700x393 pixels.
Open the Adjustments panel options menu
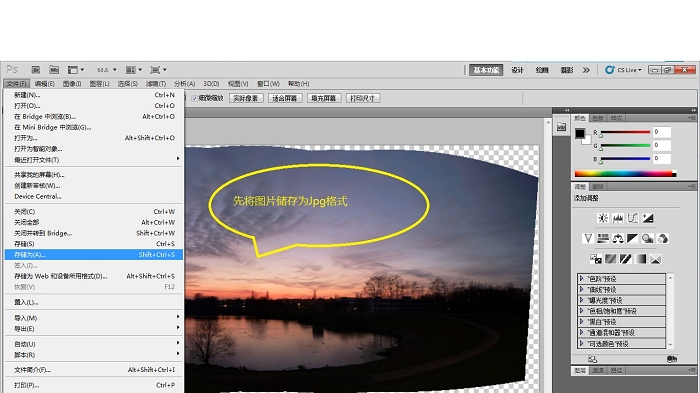[691, 187]
